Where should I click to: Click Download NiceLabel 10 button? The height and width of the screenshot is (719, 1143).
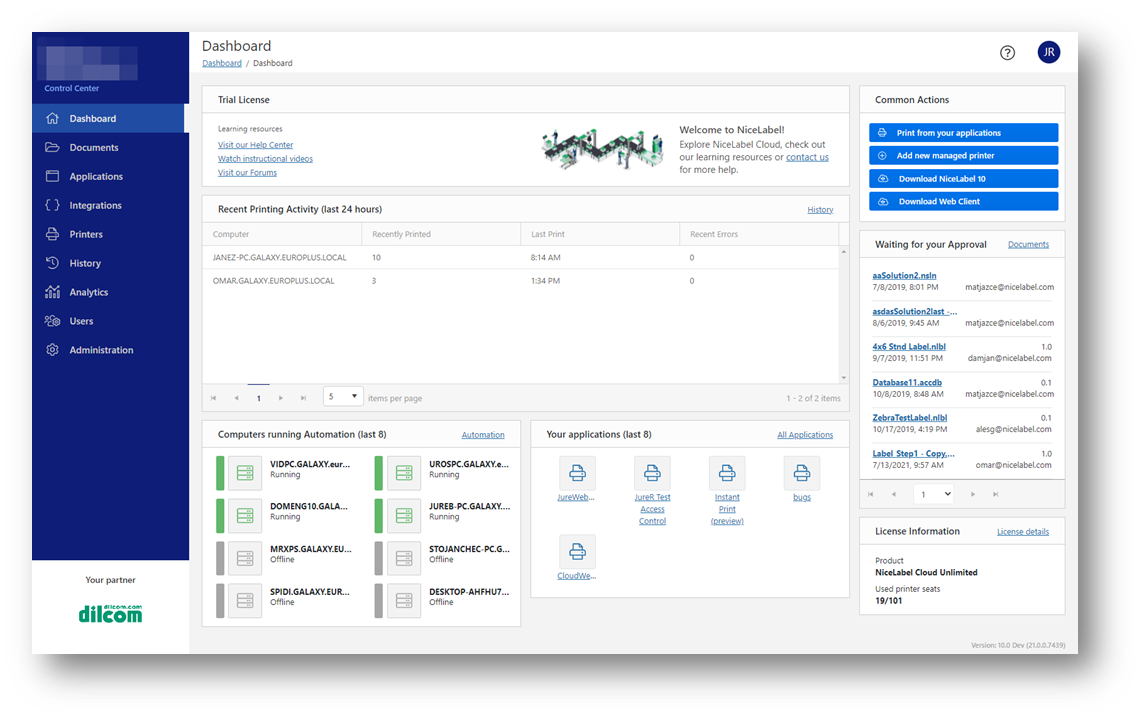[963, 179]
